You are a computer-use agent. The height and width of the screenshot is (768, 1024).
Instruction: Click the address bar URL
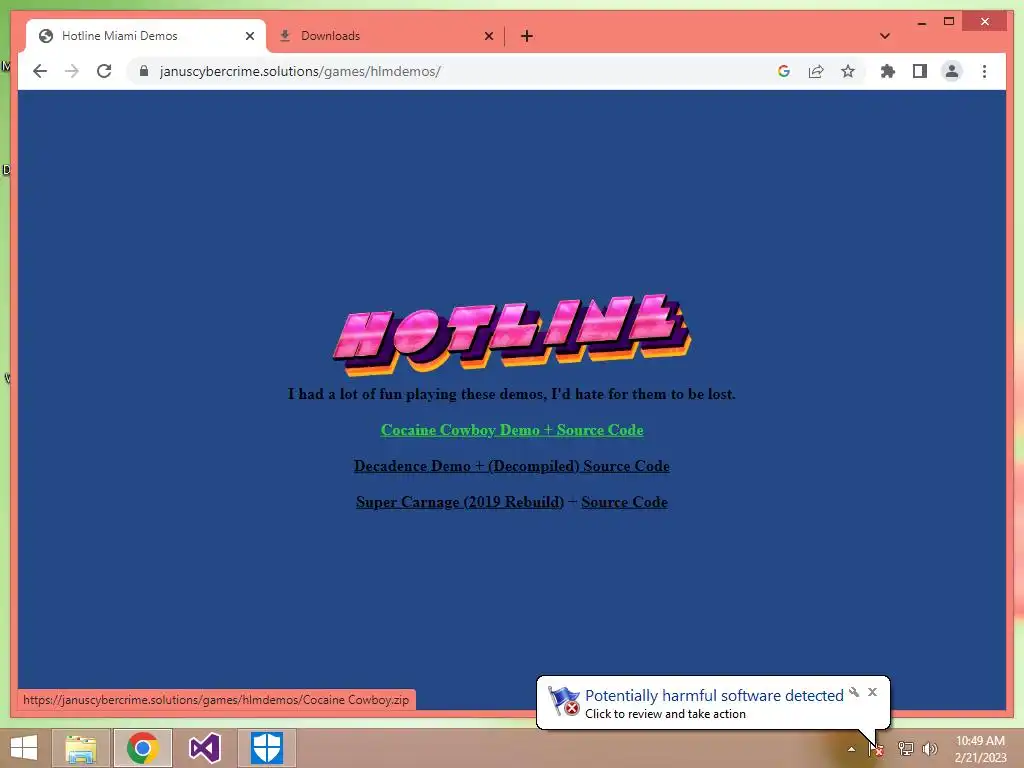coord(300,71)
